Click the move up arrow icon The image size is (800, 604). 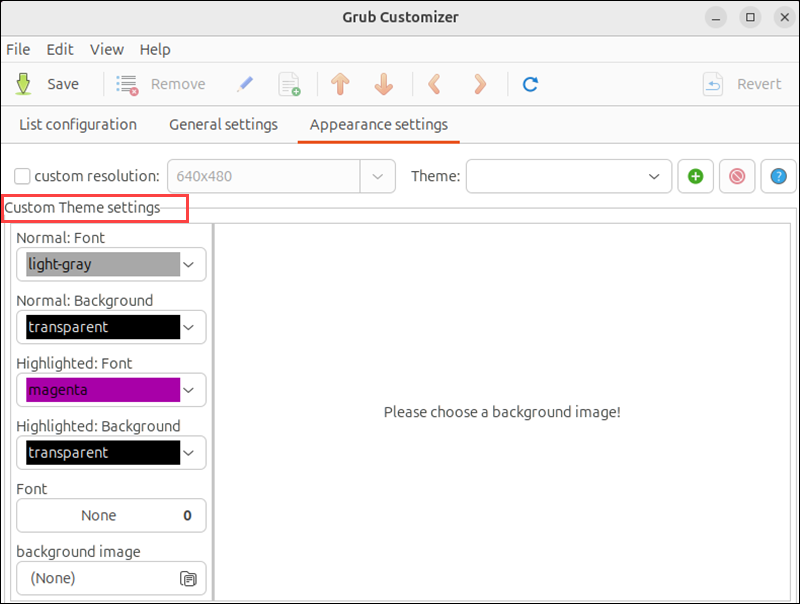340,84
